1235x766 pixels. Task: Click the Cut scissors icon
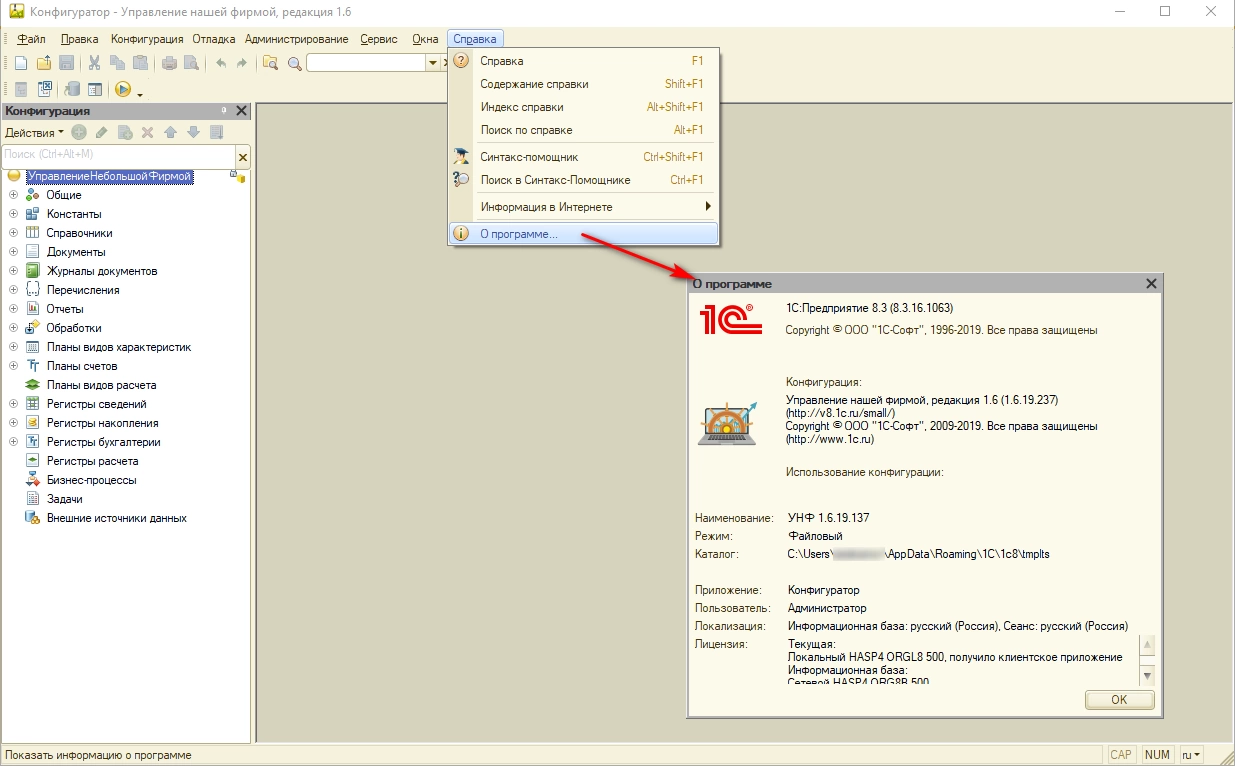pos(95,63)
